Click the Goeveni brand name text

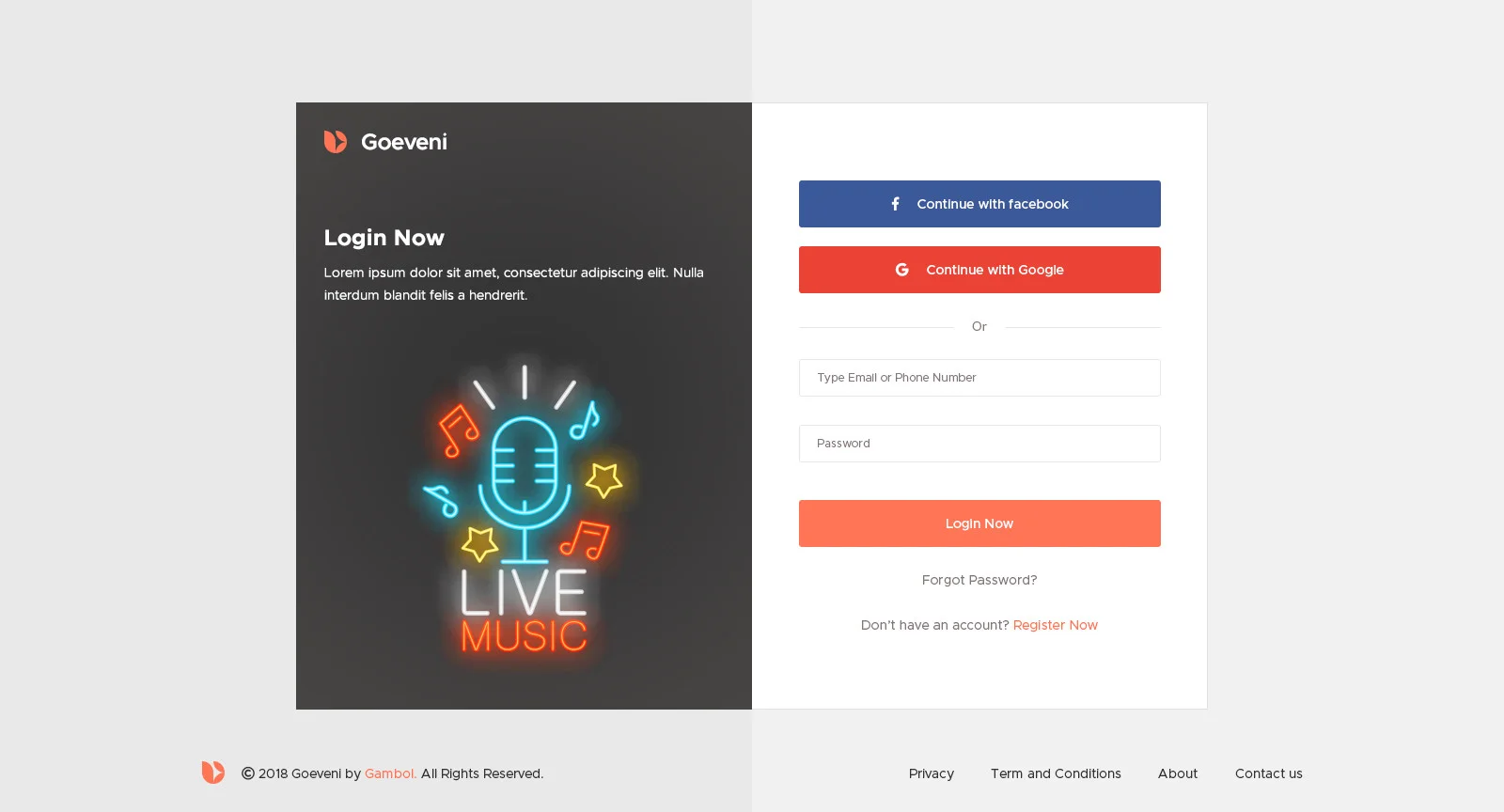pyautogui.click(x=403, y=142)
